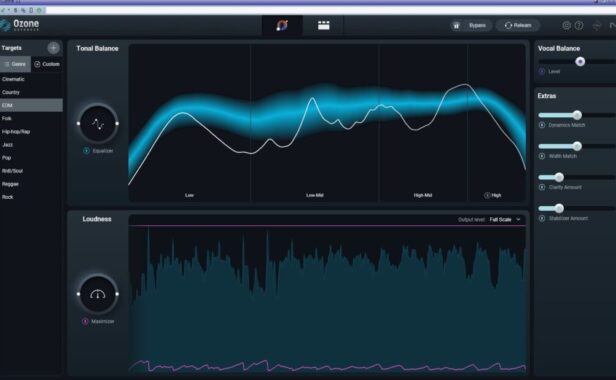The width and height of the screenshot is (616, 380).
Task: Toggle the Vocal Balance Level power button
Action: coord(542,72)
